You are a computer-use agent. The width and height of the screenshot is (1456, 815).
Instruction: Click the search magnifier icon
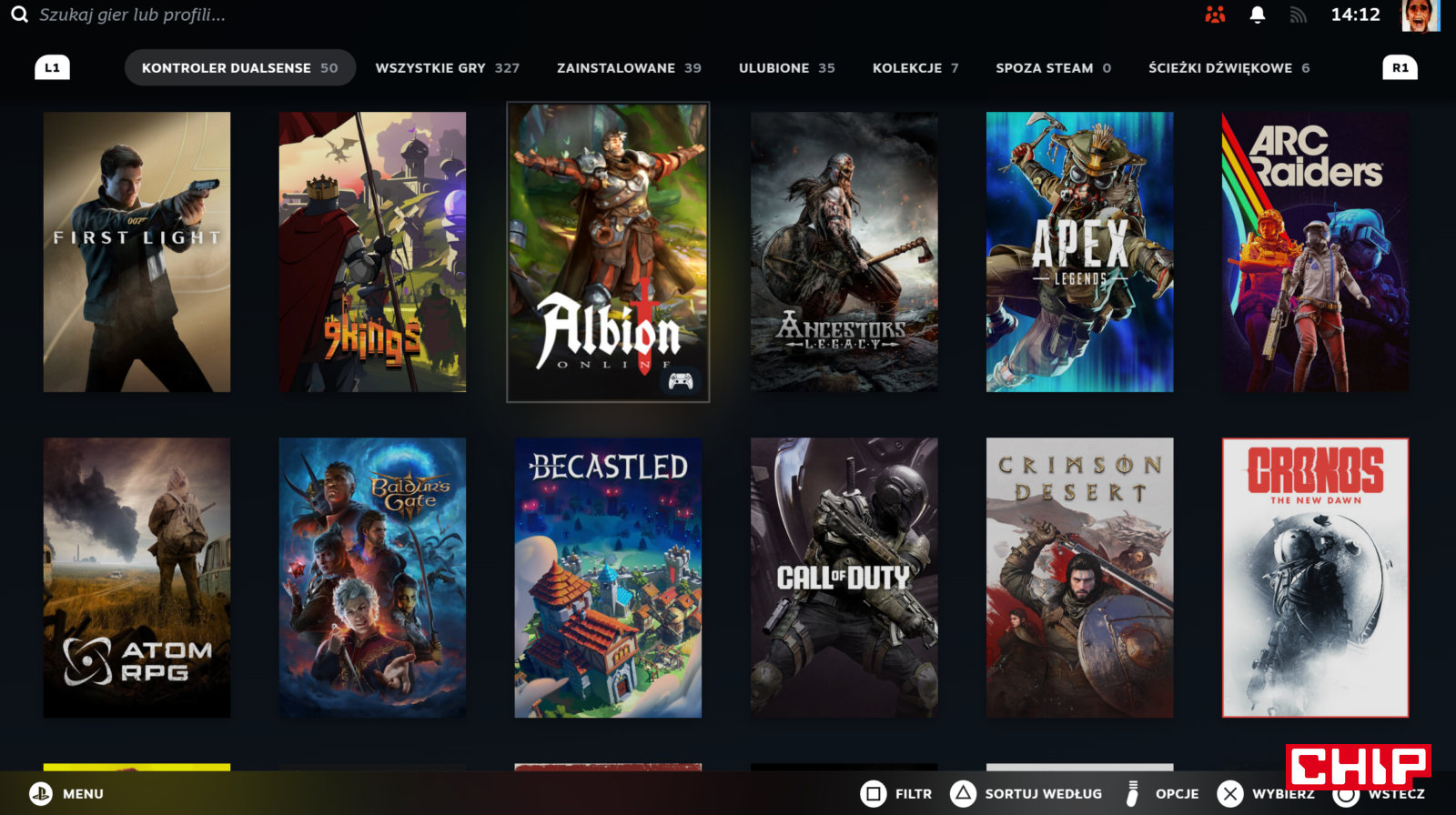pos(19,15)
